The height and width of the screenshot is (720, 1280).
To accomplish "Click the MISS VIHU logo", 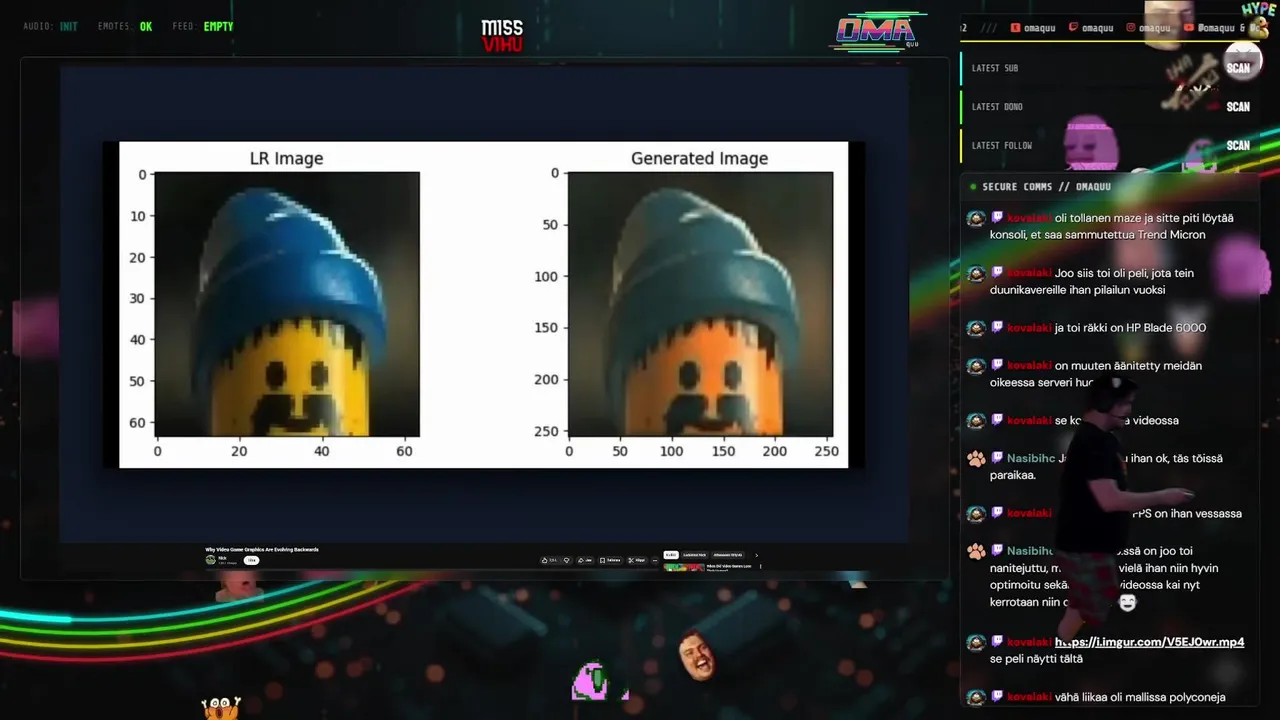I will click(x=502, y=35).
